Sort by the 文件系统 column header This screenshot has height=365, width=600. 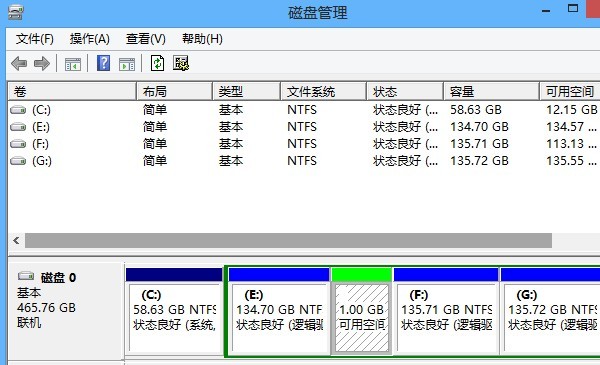[x=324, y=91]
